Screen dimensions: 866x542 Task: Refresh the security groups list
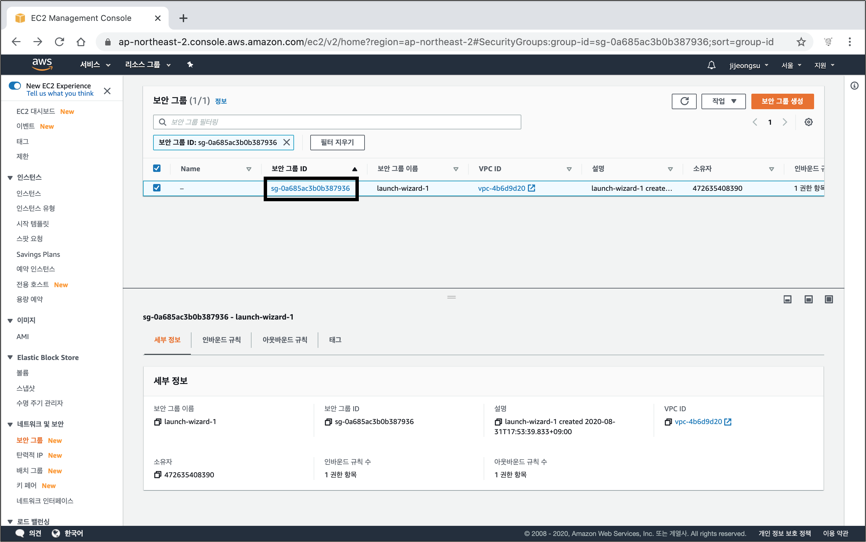(x=684, y=101)
